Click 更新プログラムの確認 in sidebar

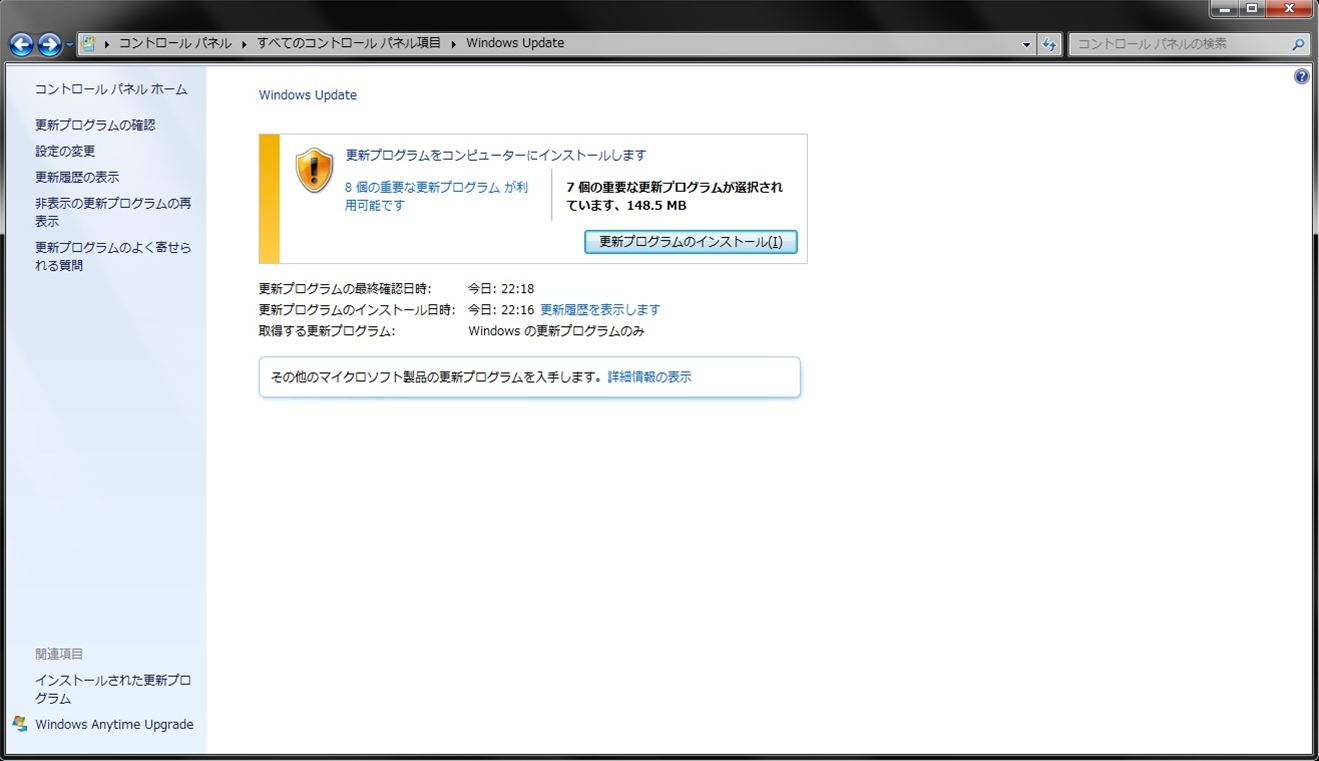[x=95, y=125]
